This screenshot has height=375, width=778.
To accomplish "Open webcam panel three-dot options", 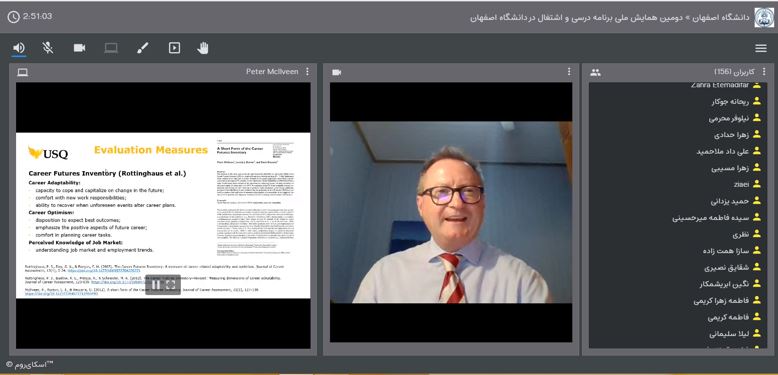I will tap(569, 72).
